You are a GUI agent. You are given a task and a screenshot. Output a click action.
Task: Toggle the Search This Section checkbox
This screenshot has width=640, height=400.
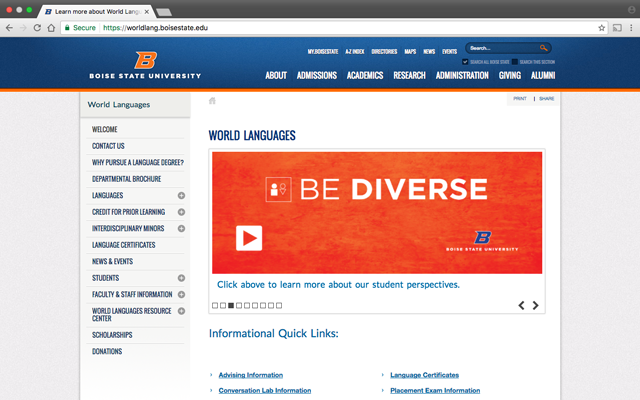[515, 62]
